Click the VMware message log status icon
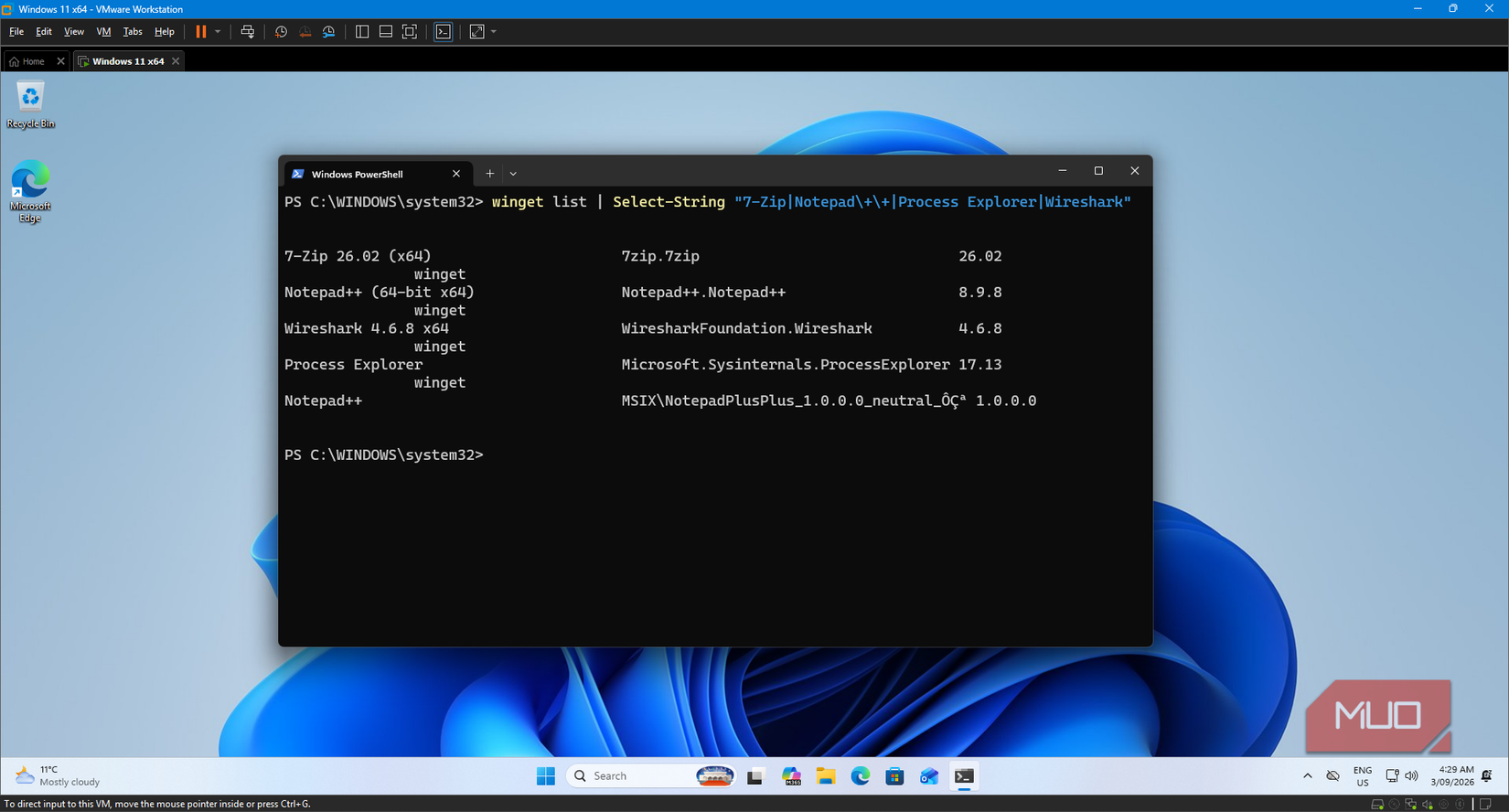1509x812 pixels. point(1486,805)
